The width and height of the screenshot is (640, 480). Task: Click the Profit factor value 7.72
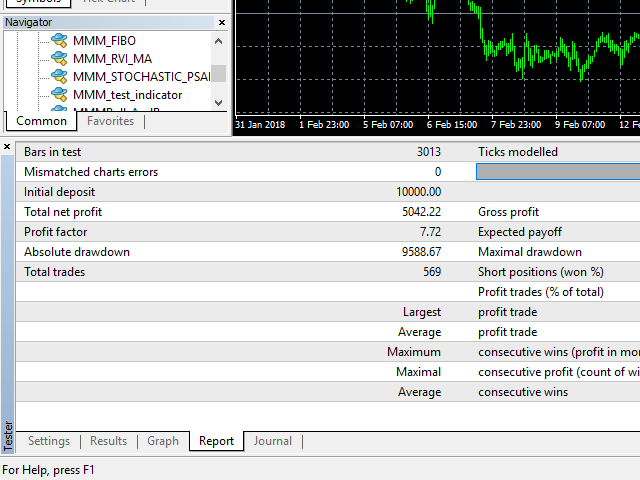pos(430,232)
